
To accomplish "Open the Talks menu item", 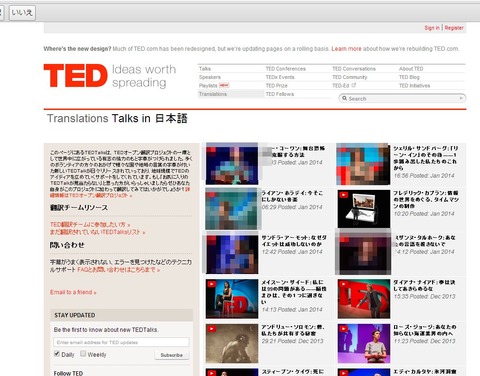I will (205, 69).
